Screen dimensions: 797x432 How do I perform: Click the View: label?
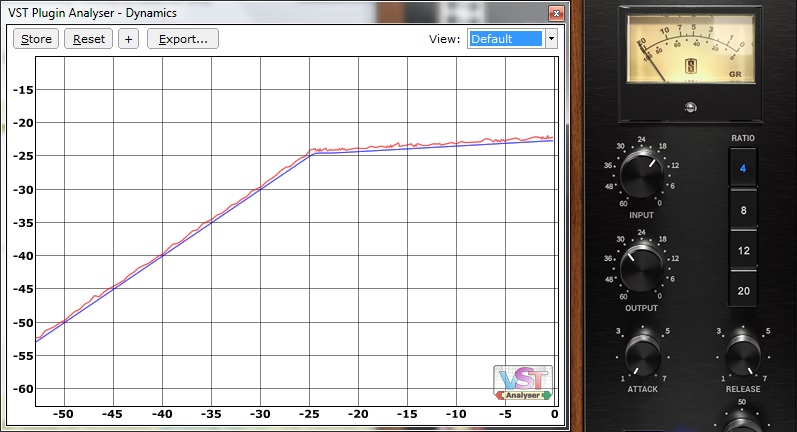pyautogui.click(x=444, y=39)
